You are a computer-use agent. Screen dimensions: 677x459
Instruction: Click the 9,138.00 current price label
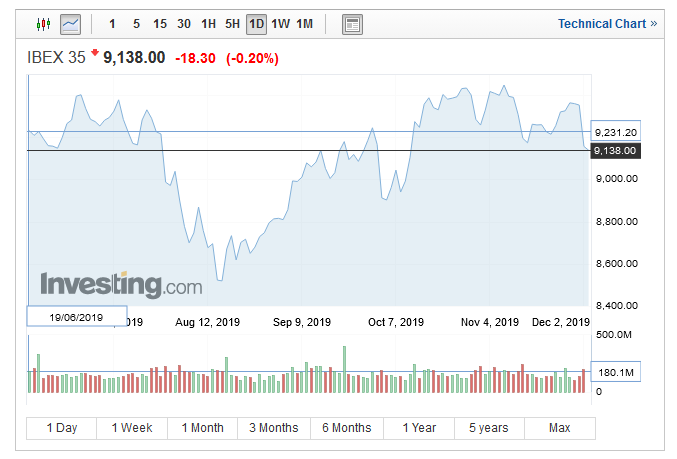[615, 151]
